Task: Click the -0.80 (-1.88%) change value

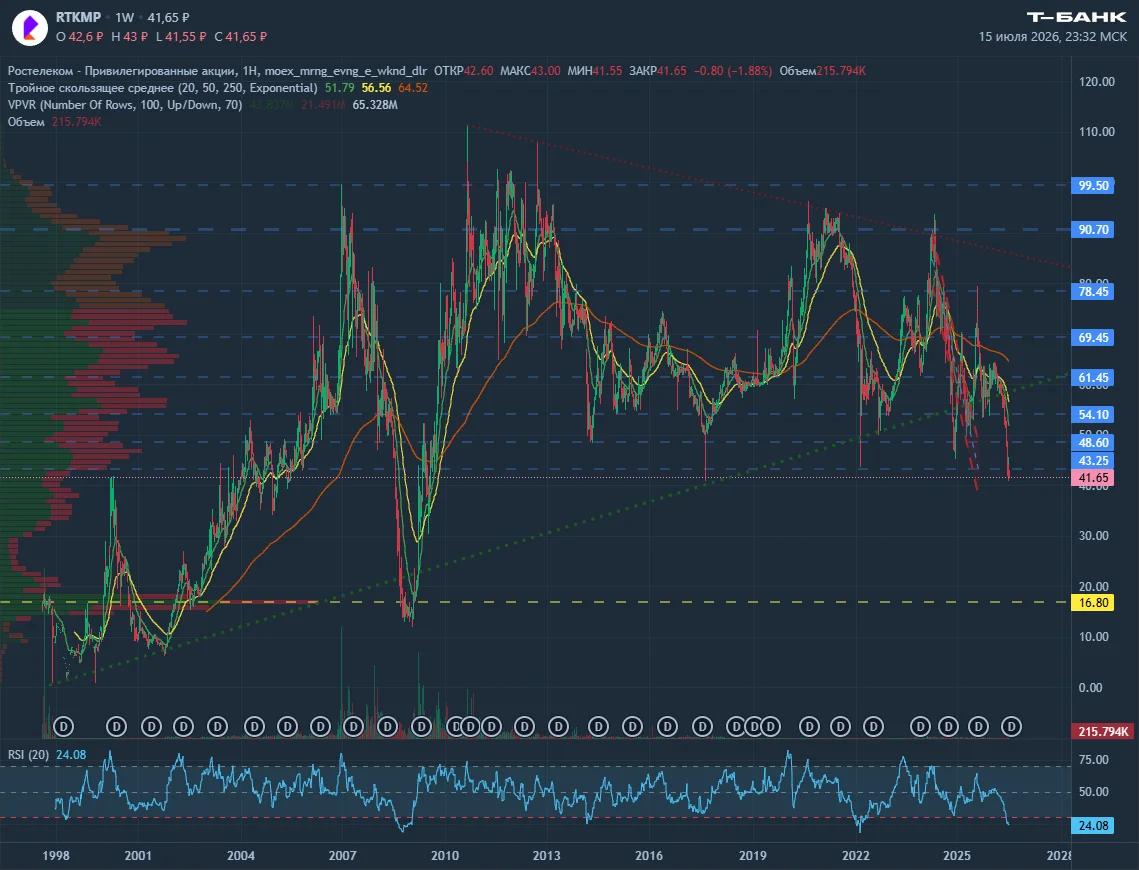Action: pyautogui.click(x=732, y=70)
